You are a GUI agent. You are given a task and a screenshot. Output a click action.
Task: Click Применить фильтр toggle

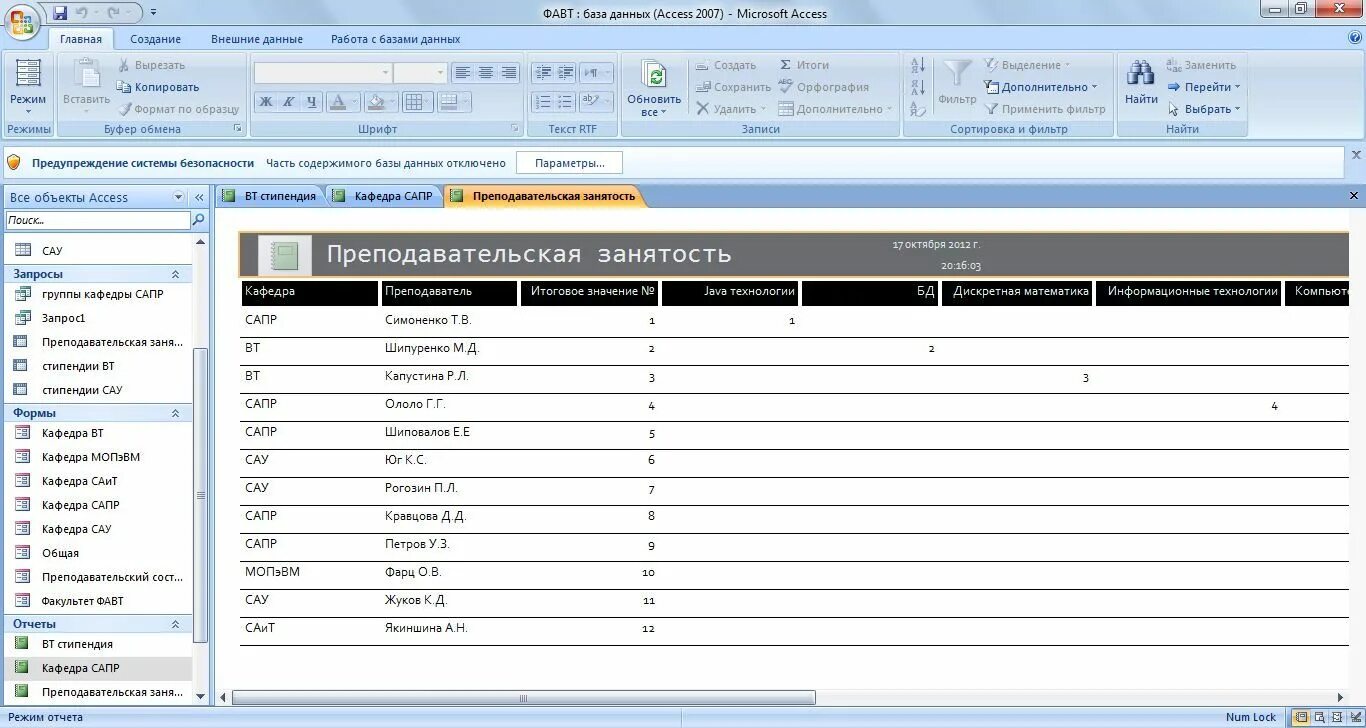click(1045, 109)
